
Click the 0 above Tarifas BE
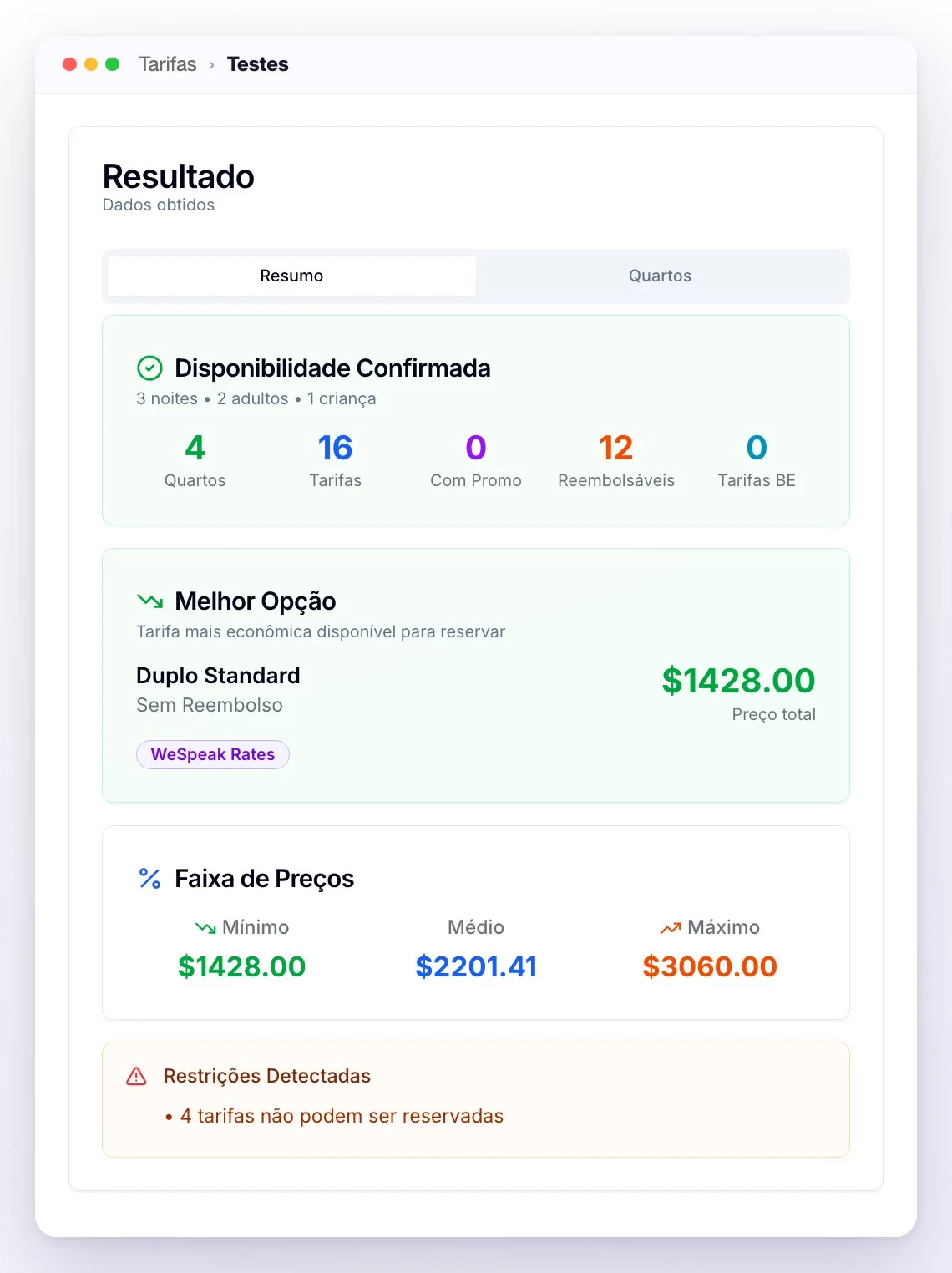[x=757, y=448]
